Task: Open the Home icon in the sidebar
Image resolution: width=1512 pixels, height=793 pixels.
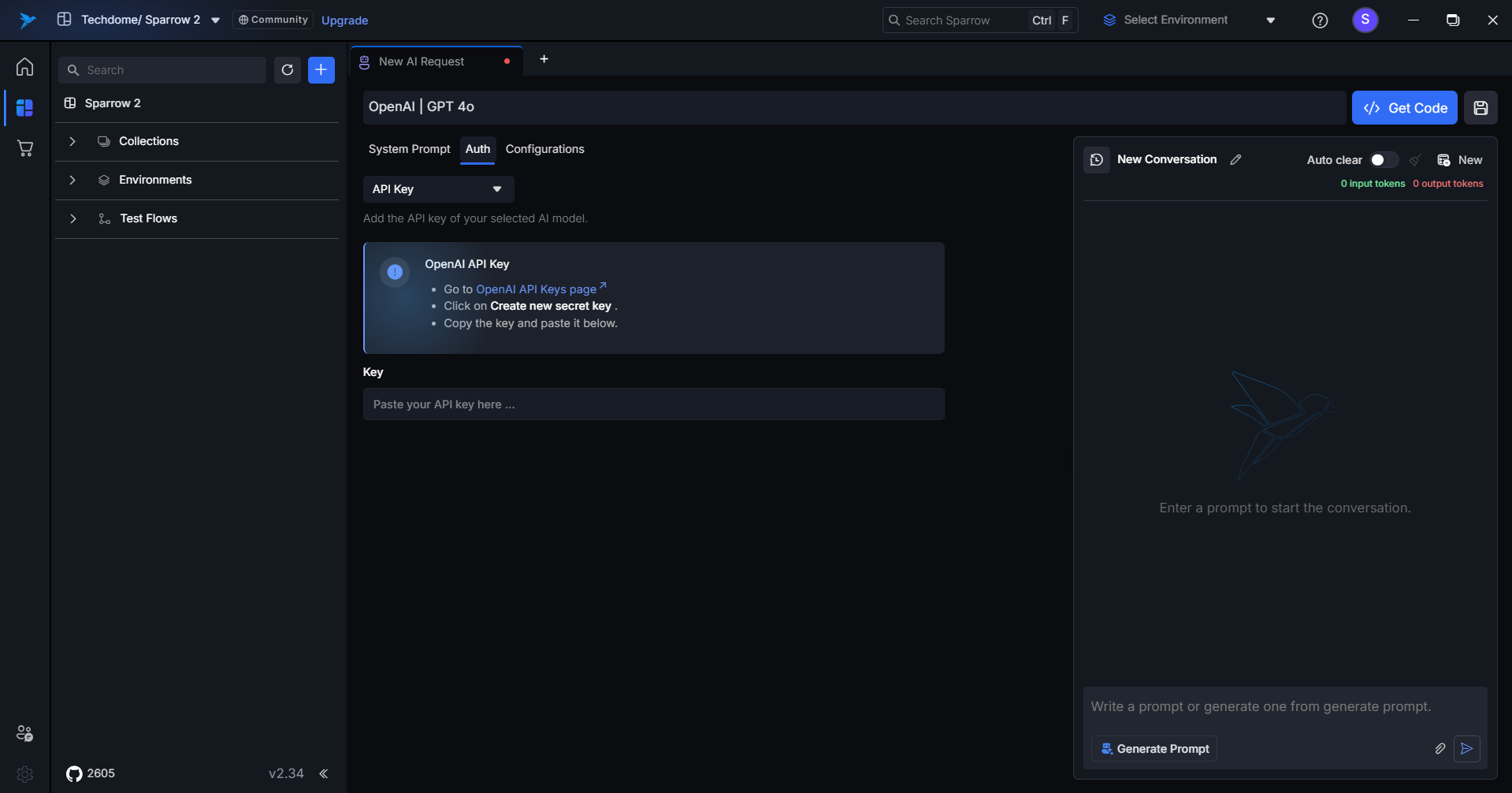Action: click(24, 67)
